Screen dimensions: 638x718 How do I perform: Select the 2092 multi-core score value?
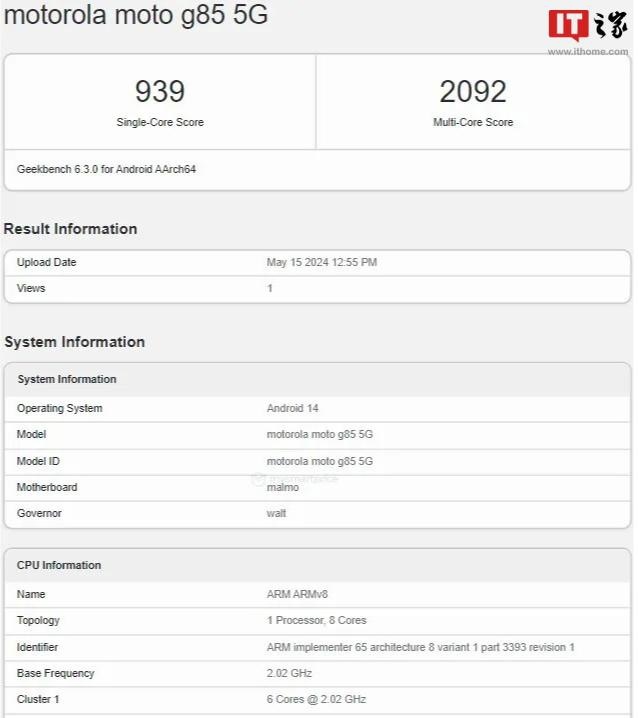(x=473, y=92)
